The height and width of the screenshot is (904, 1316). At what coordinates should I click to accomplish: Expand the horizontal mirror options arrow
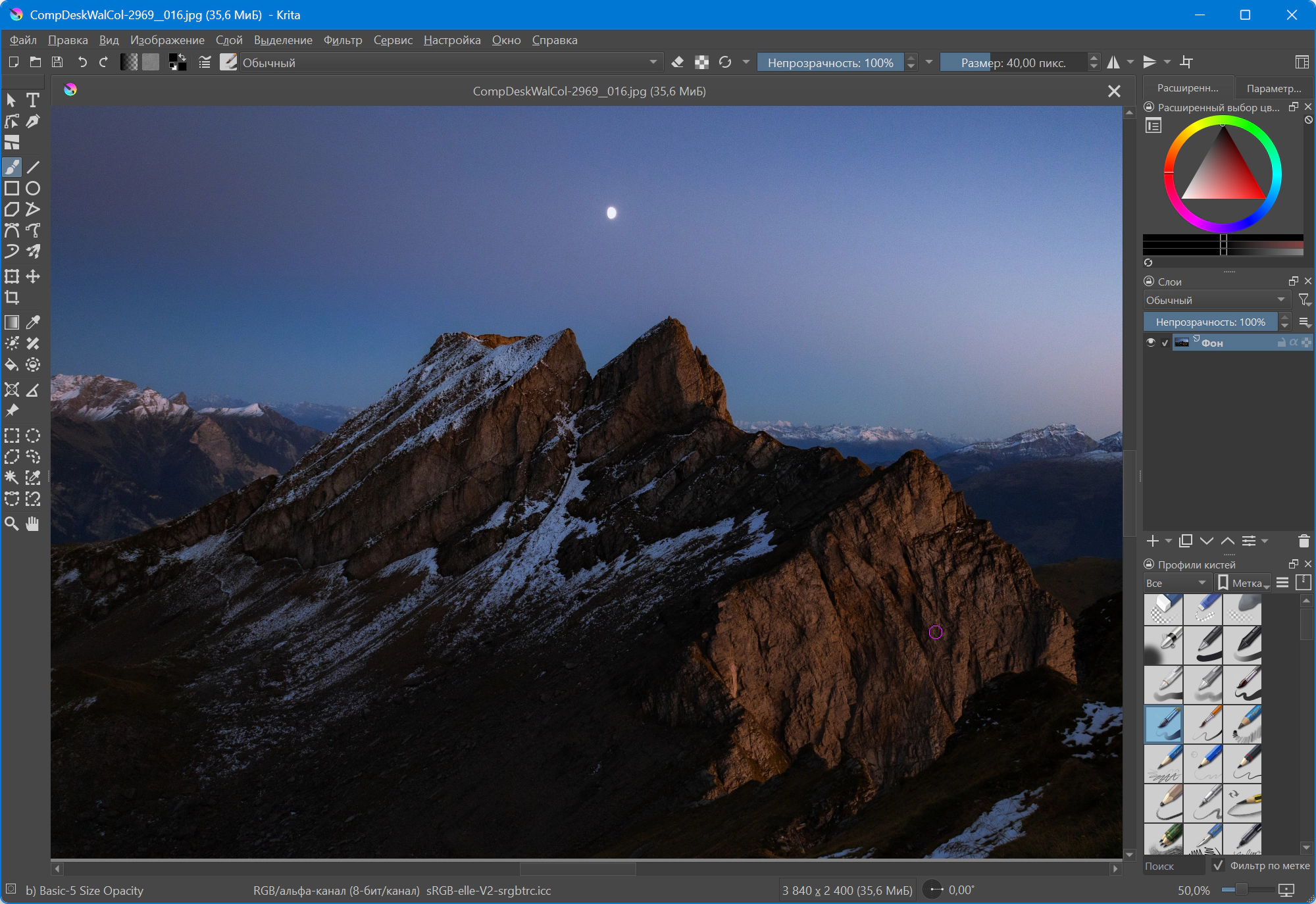click(1130, 62)
